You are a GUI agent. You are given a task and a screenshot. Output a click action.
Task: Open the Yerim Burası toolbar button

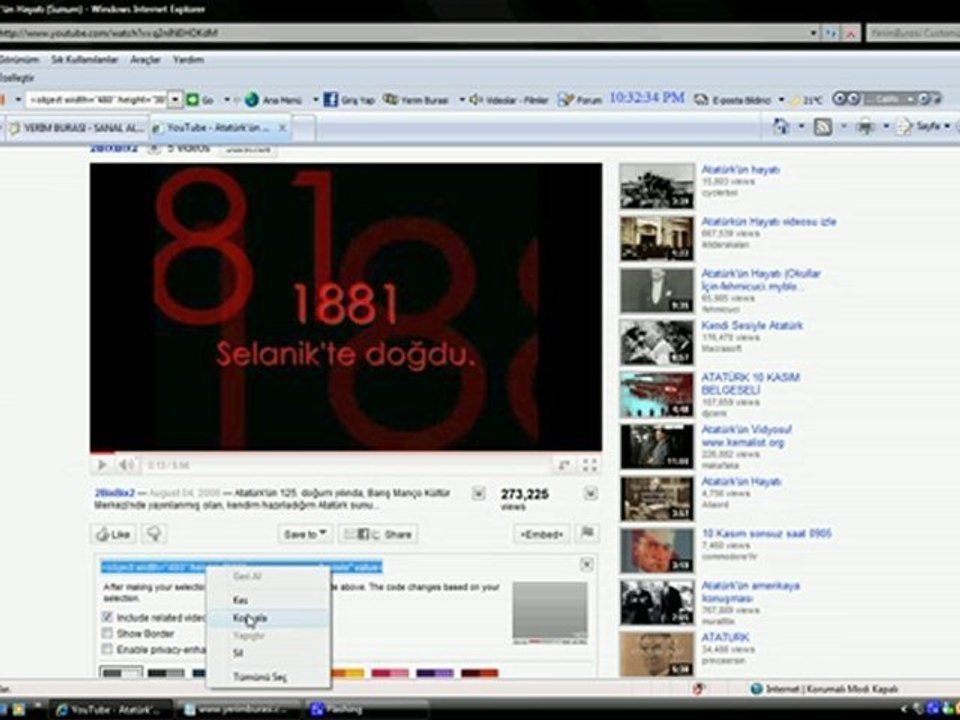[x=416, y=99]
